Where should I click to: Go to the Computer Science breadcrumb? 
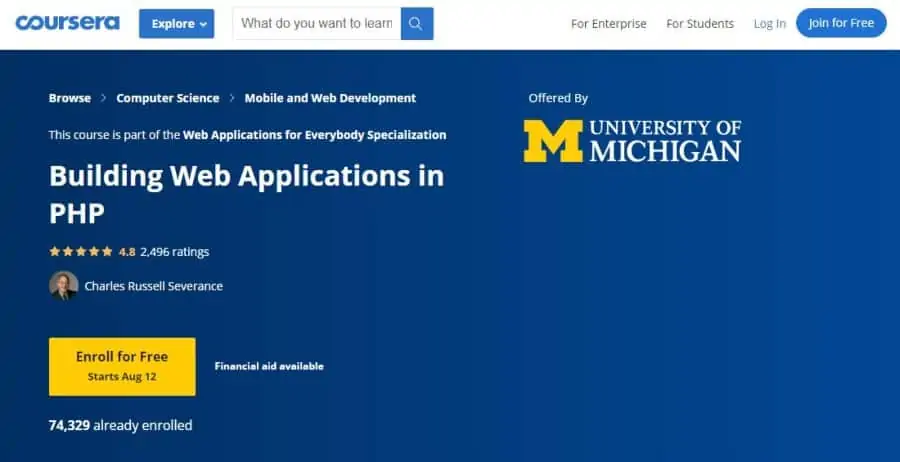click(x=168, y=98)
